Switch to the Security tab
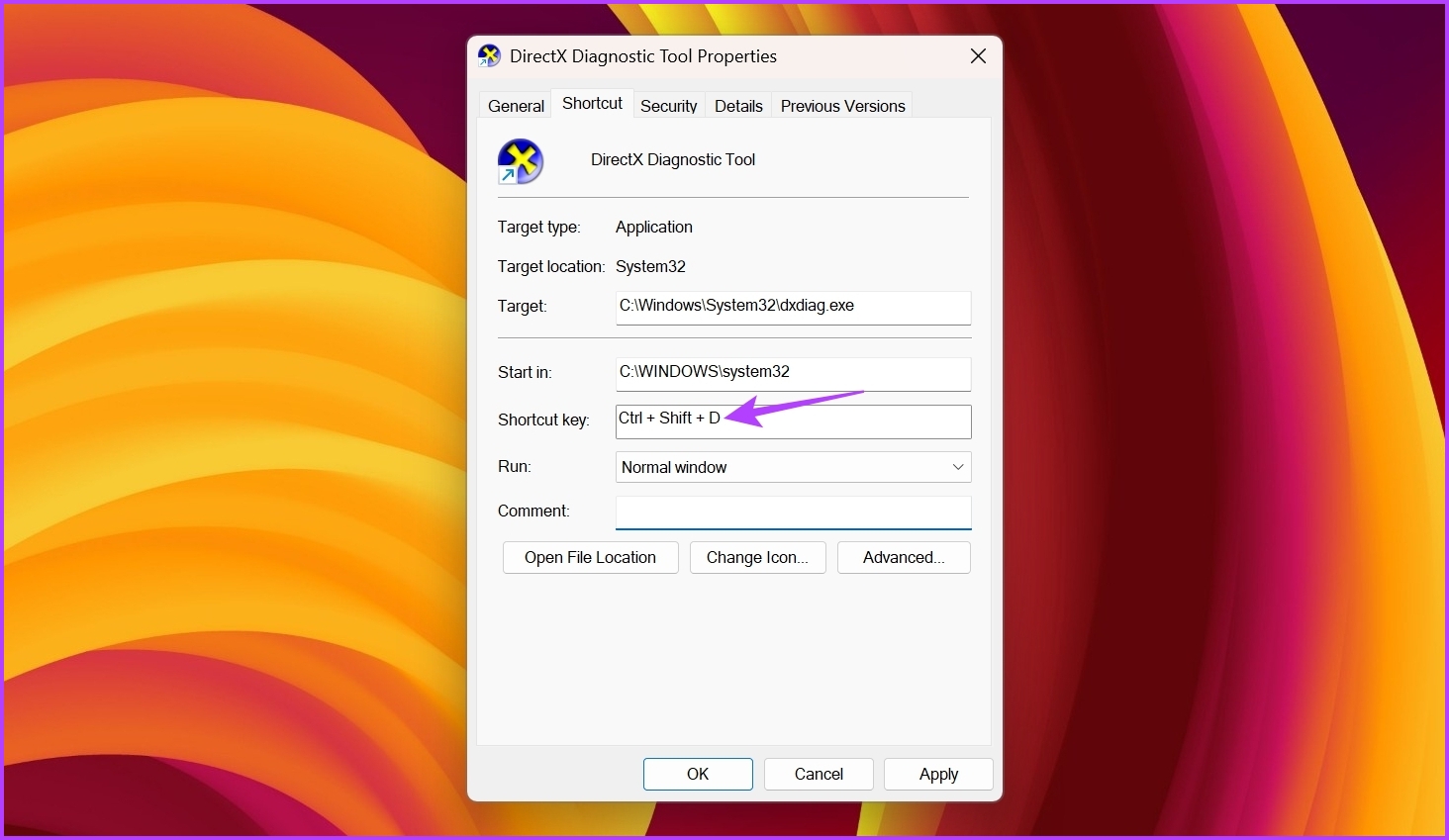 [668, 105]
